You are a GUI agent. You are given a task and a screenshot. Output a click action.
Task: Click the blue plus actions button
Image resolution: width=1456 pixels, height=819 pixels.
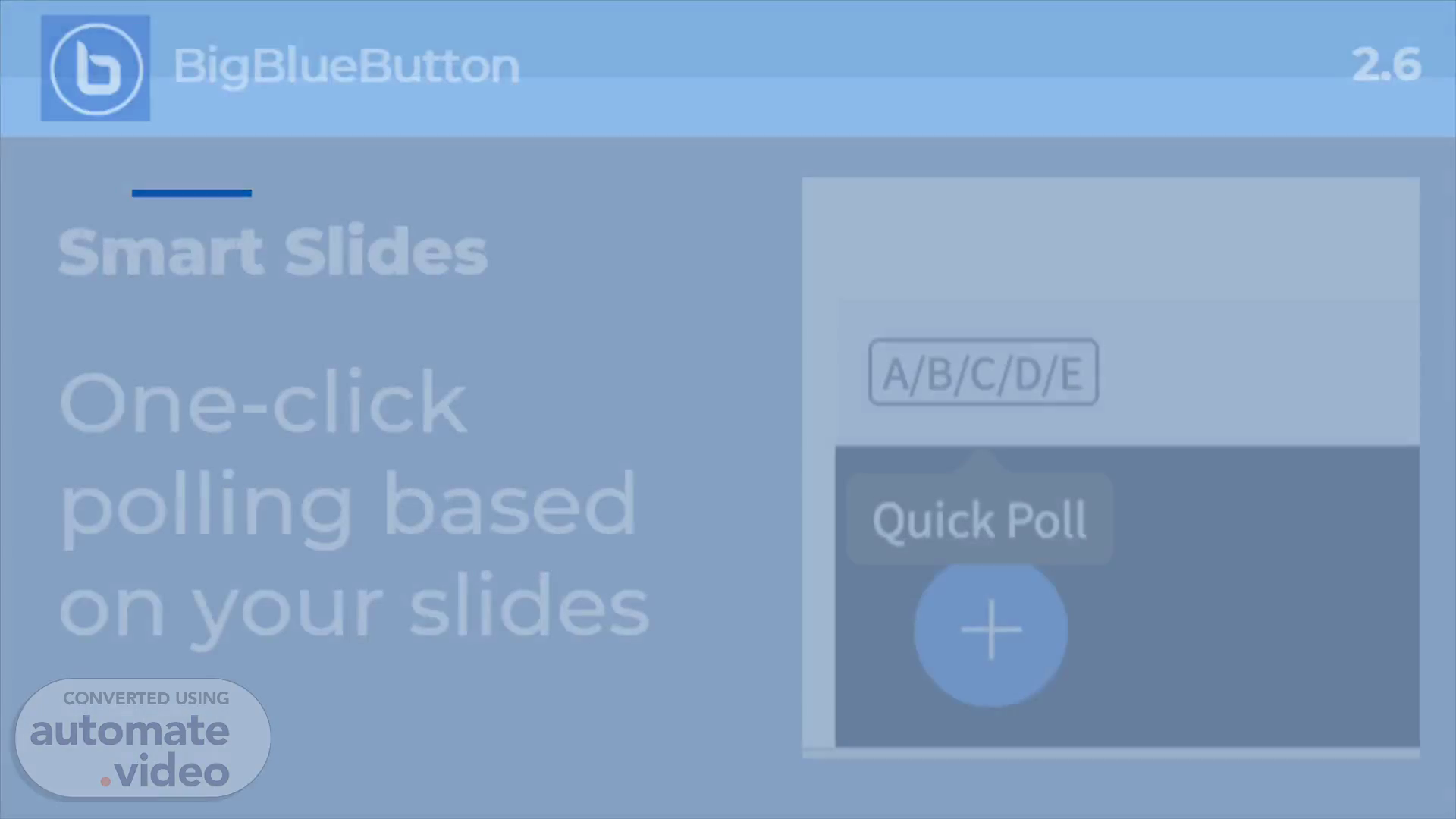[x=991, y=630]
